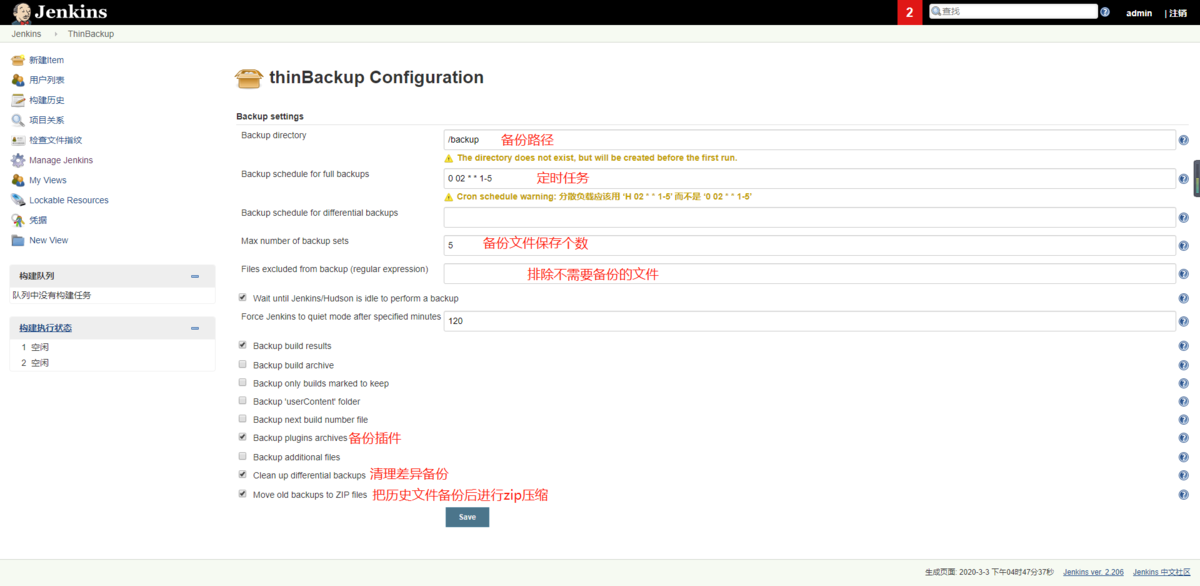Viewport: 1200px width, 586px height.
Task: Open the 用户列表 users icon
Action: point(18,80)
